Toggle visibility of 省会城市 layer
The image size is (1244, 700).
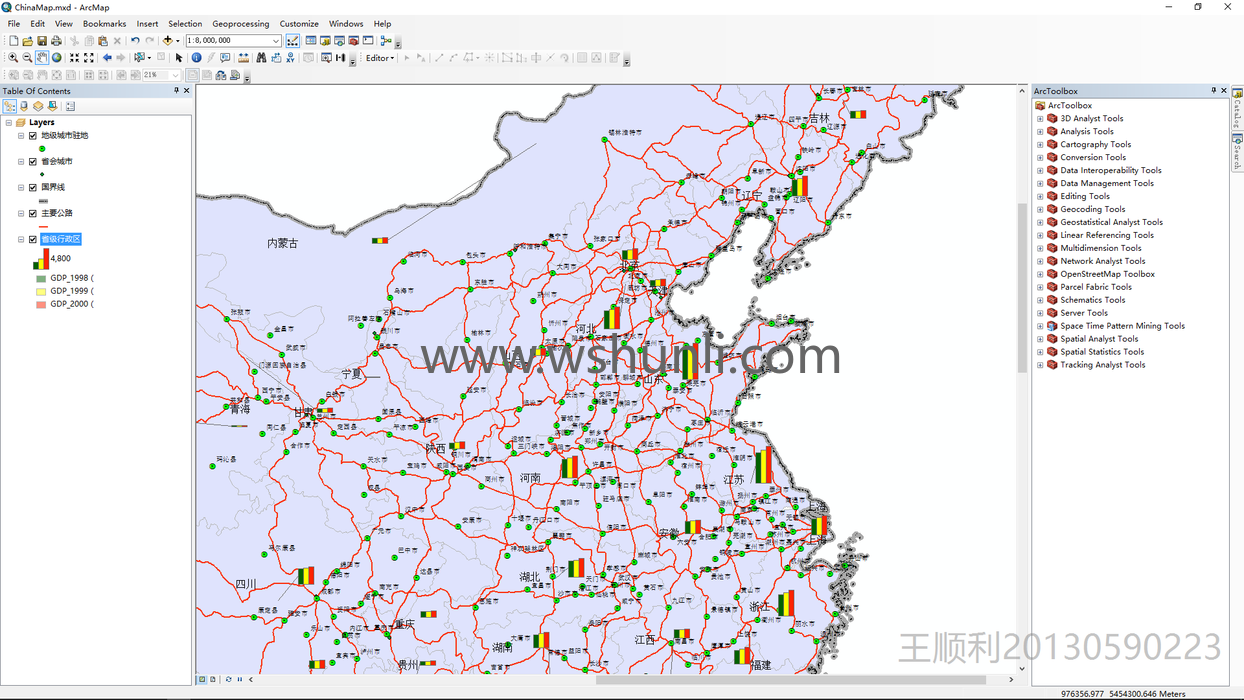point(33,161)
